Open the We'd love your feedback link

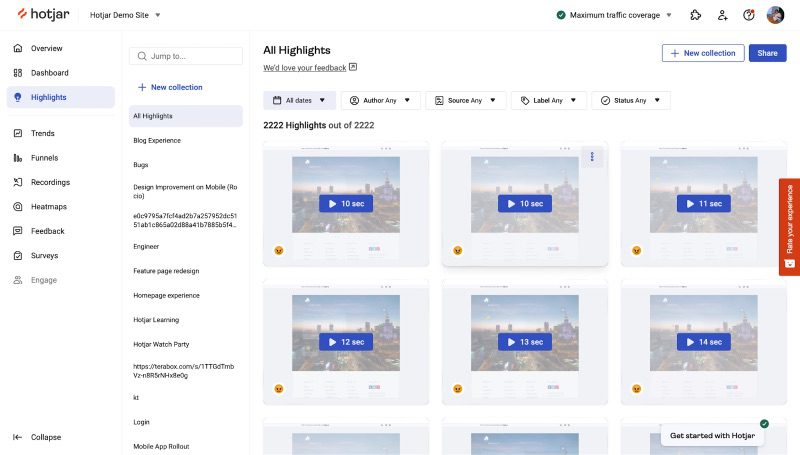coord(305,67)
